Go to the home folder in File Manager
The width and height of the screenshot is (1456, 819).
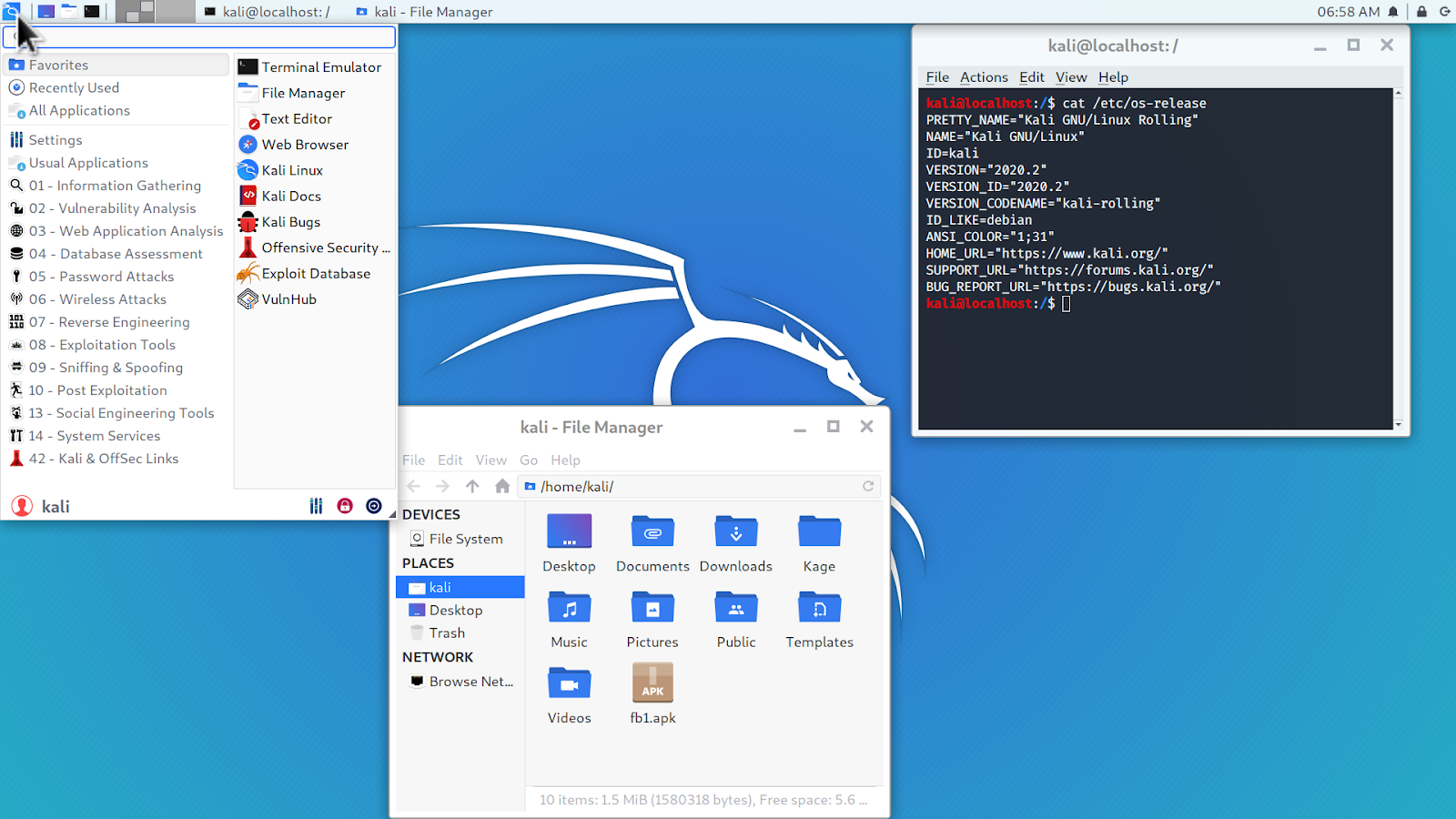point(502,487)
